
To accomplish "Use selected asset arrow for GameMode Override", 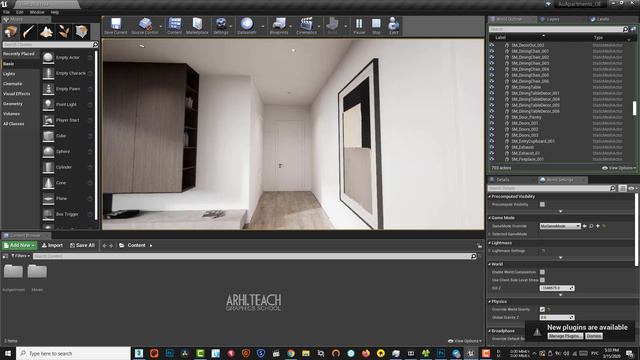I will point(585,226).
